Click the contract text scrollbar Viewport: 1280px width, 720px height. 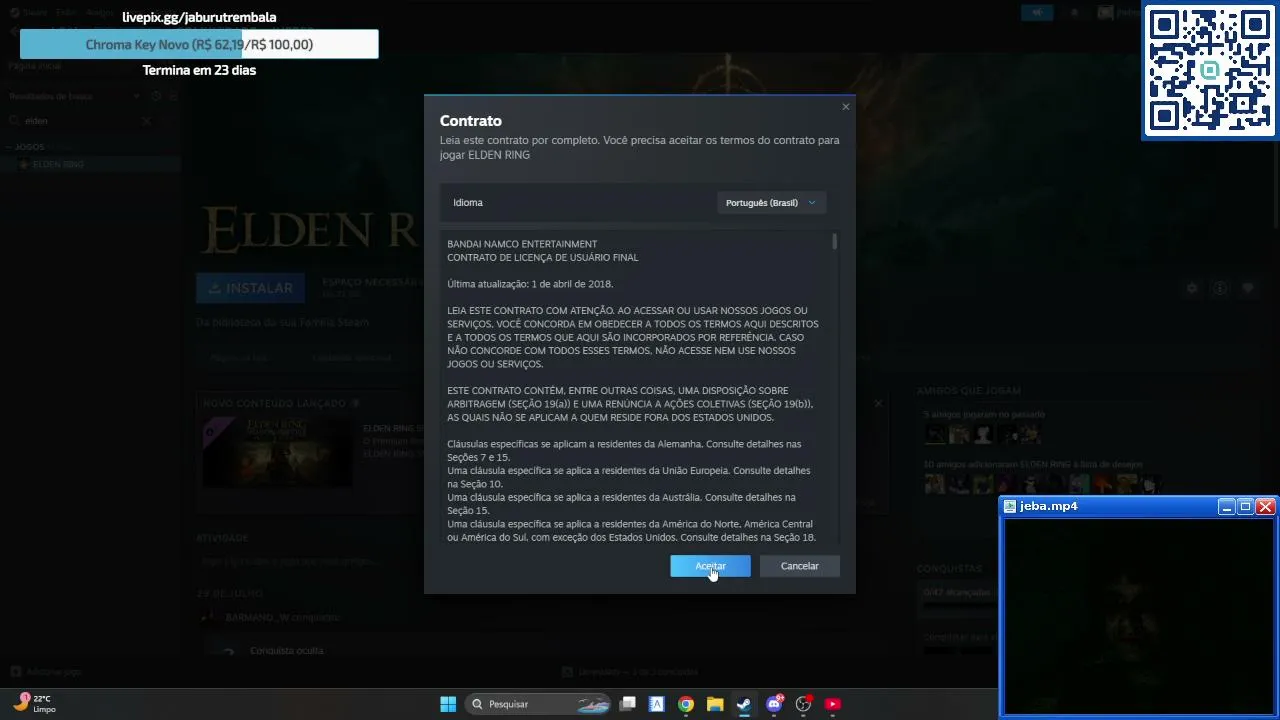coord(835,241)
